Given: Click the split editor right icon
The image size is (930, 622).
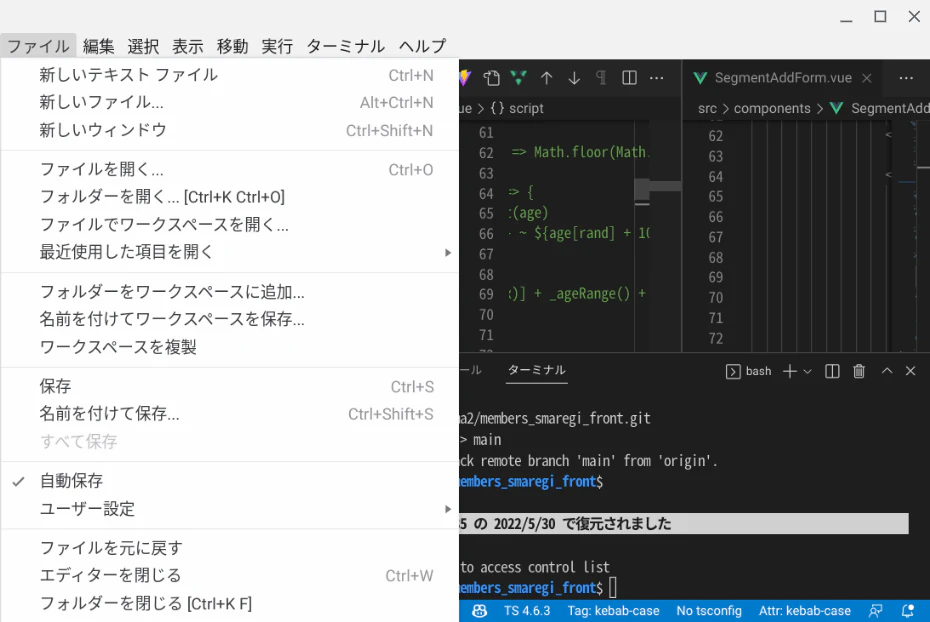Looking at the screenshot, I should pos(629,78).
